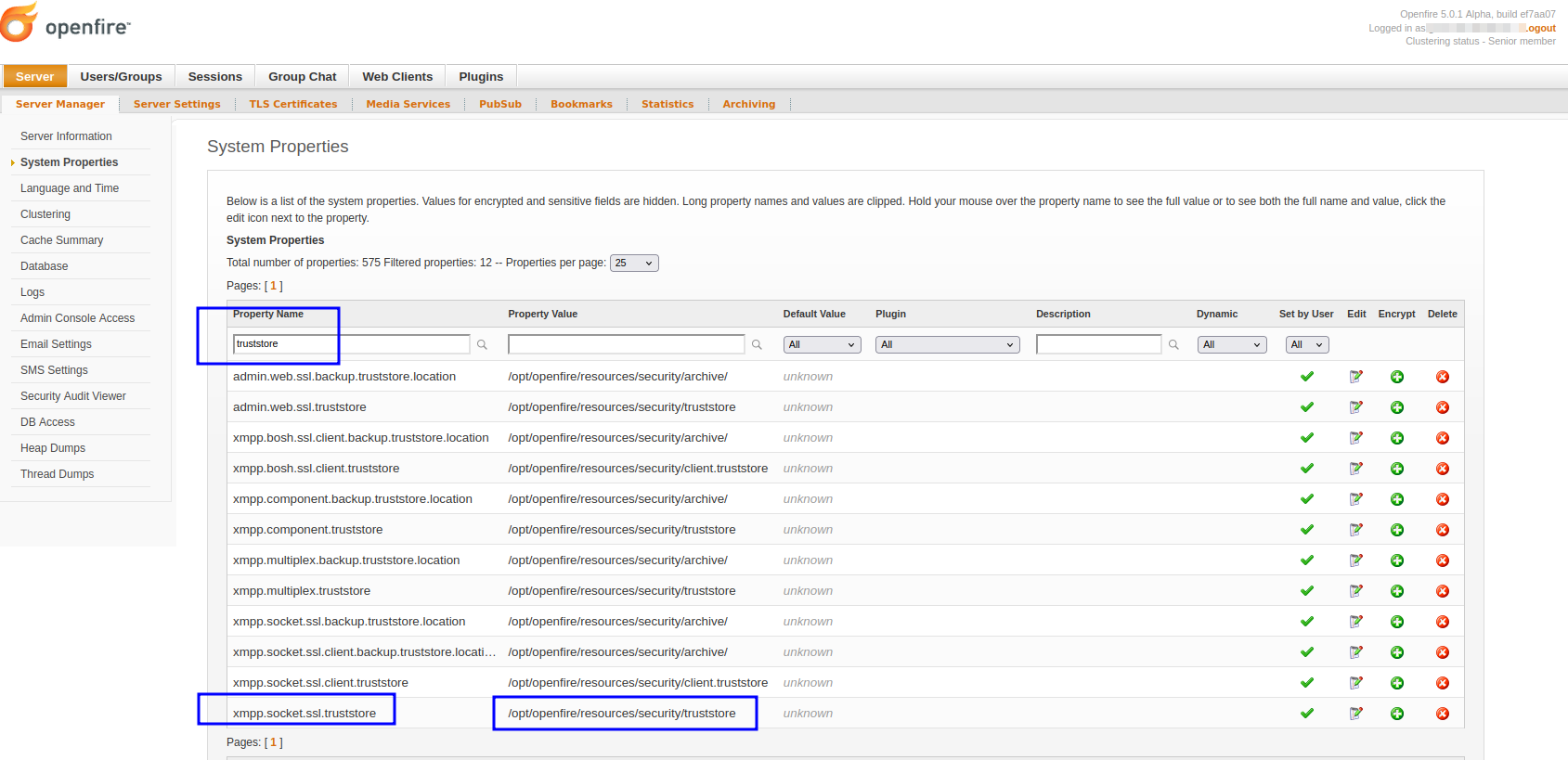Screen dimensions: 1568x760
Task: Encrypt the xmpp.socket.ssl.truststore property
Action: click(1397, 714)
